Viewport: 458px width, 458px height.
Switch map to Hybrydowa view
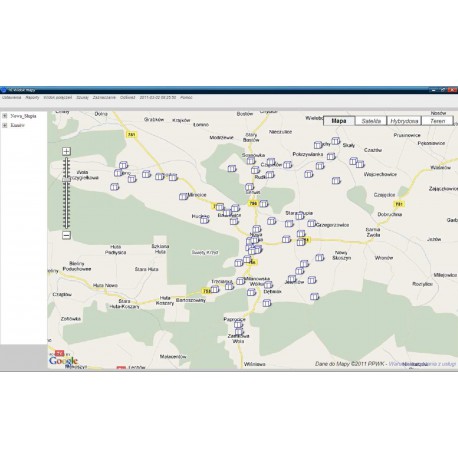coord(404,121)
